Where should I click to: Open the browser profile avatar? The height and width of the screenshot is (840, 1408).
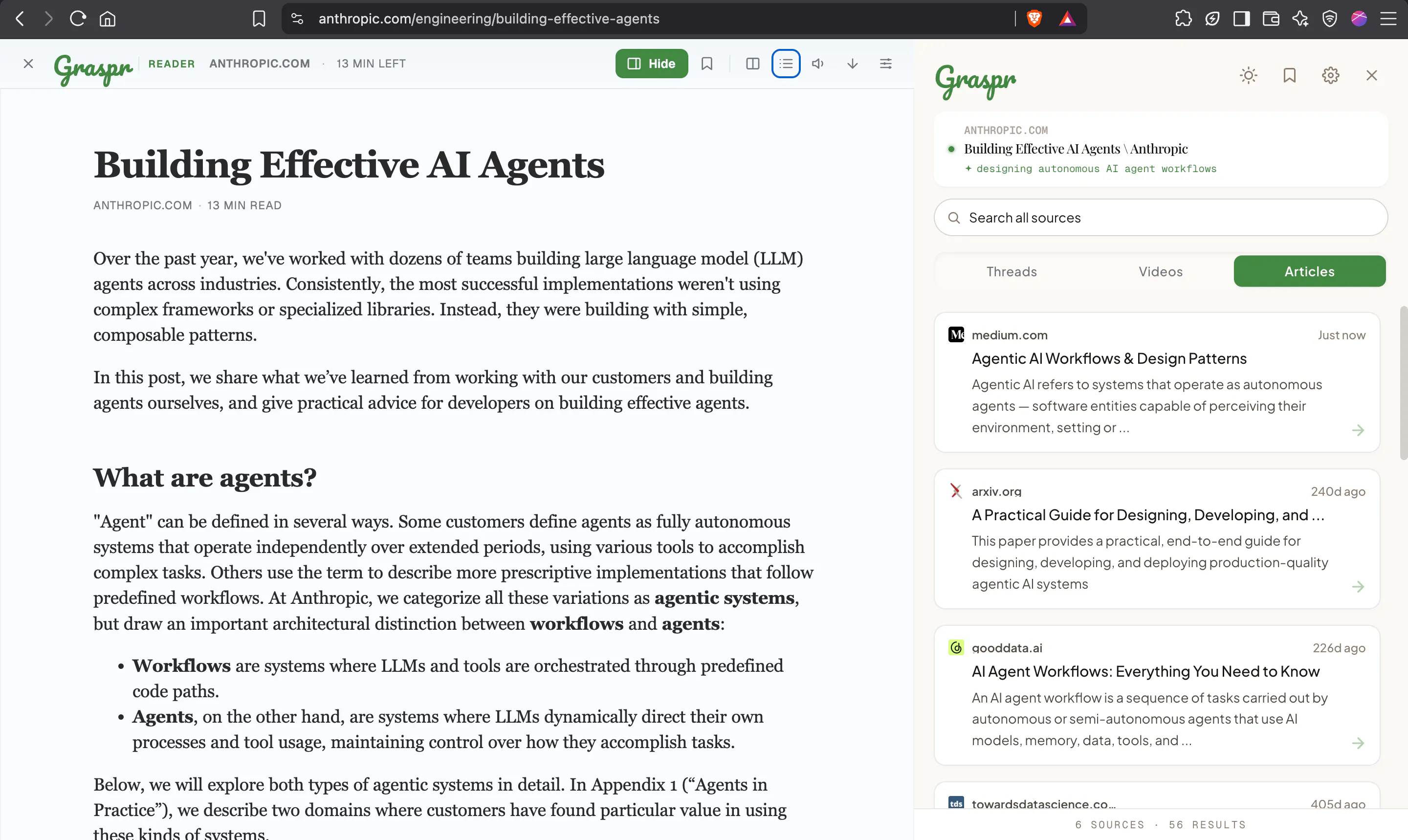pos(1359,19)
